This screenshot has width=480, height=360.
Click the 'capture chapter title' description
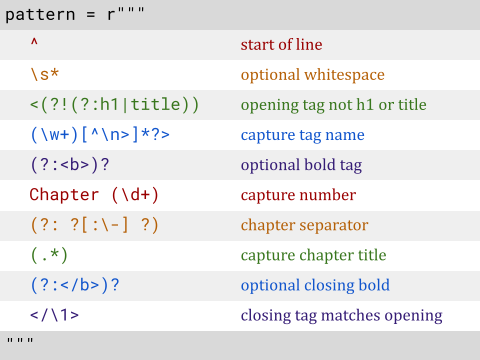(313, 255)
